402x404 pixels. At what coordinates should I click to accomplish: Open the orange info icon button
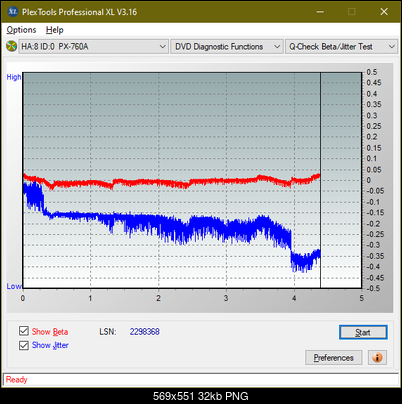click(x=377, y=358)
